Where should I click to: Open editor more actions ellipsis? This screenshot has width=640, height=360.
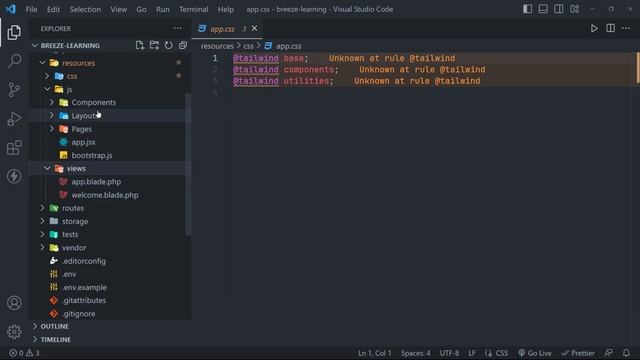626,28
